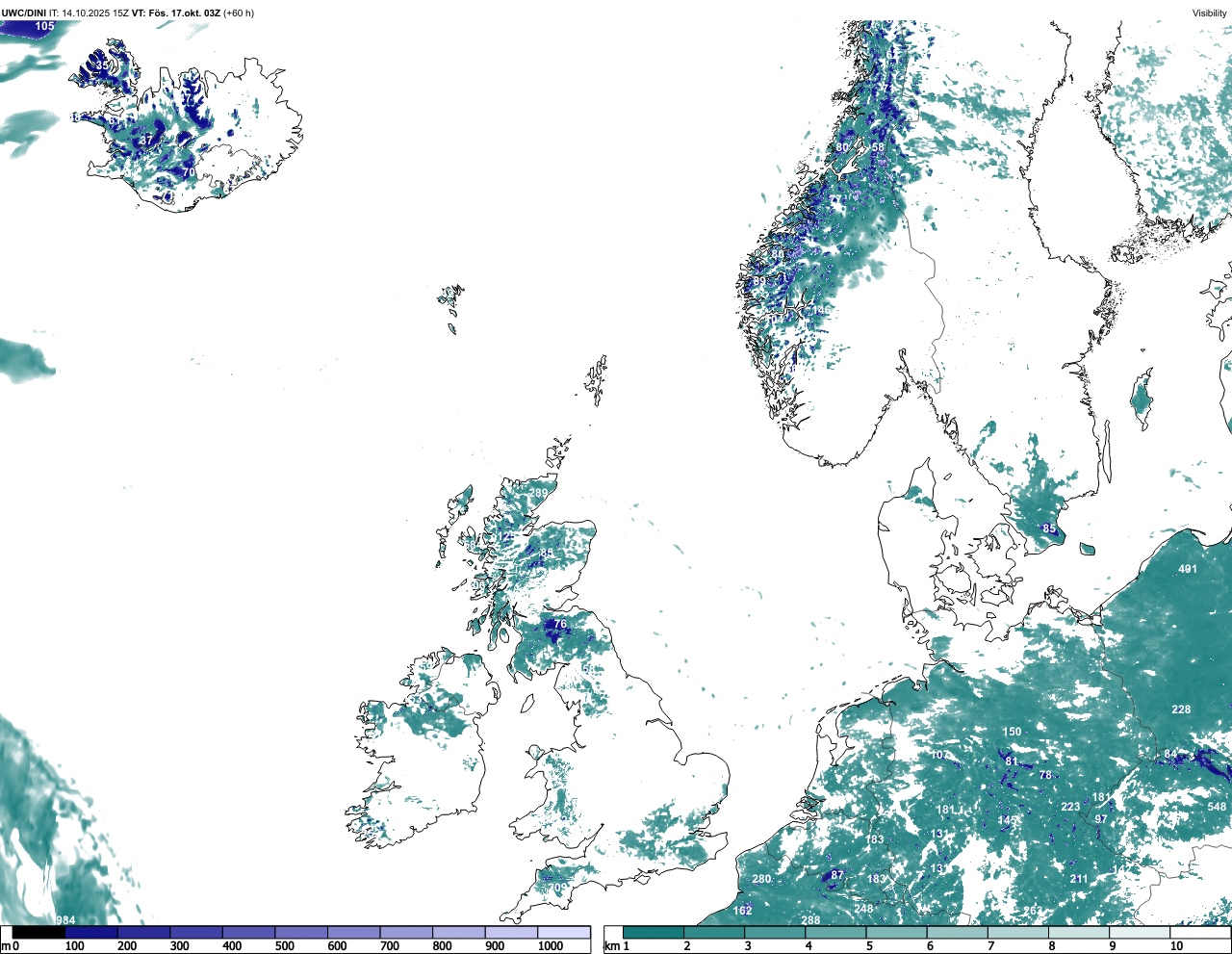Click the 'UWC/DINI' model label
The width and height of the screenshot is (1232, 954).
[24, 13]
